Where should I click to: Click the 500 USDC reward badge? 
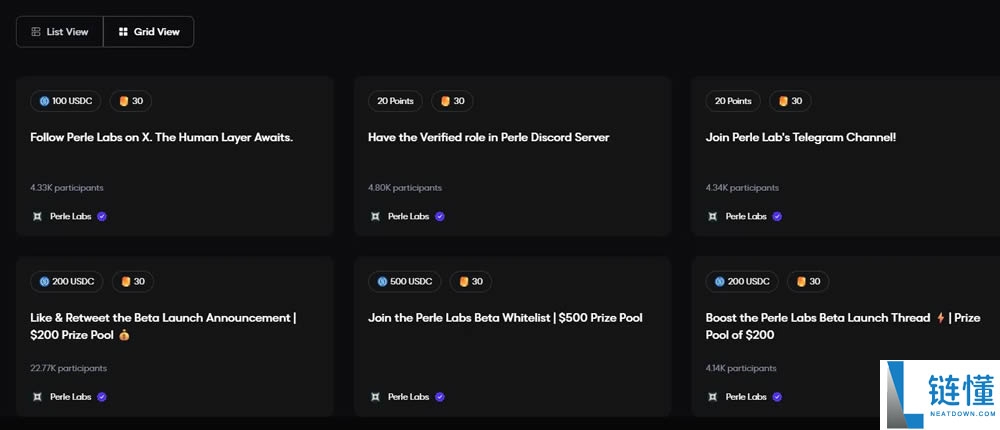click(x=404, y=281)
